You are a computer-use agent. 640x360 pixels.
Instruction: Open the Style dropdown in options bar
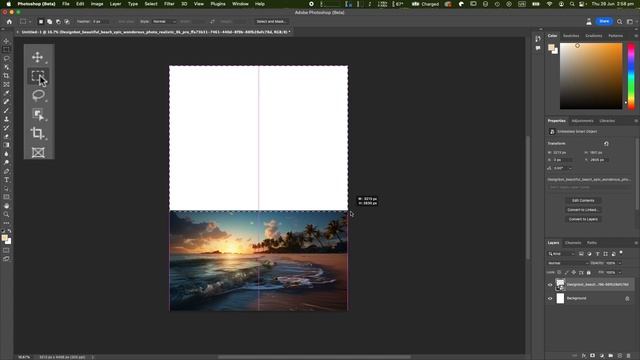164,22
